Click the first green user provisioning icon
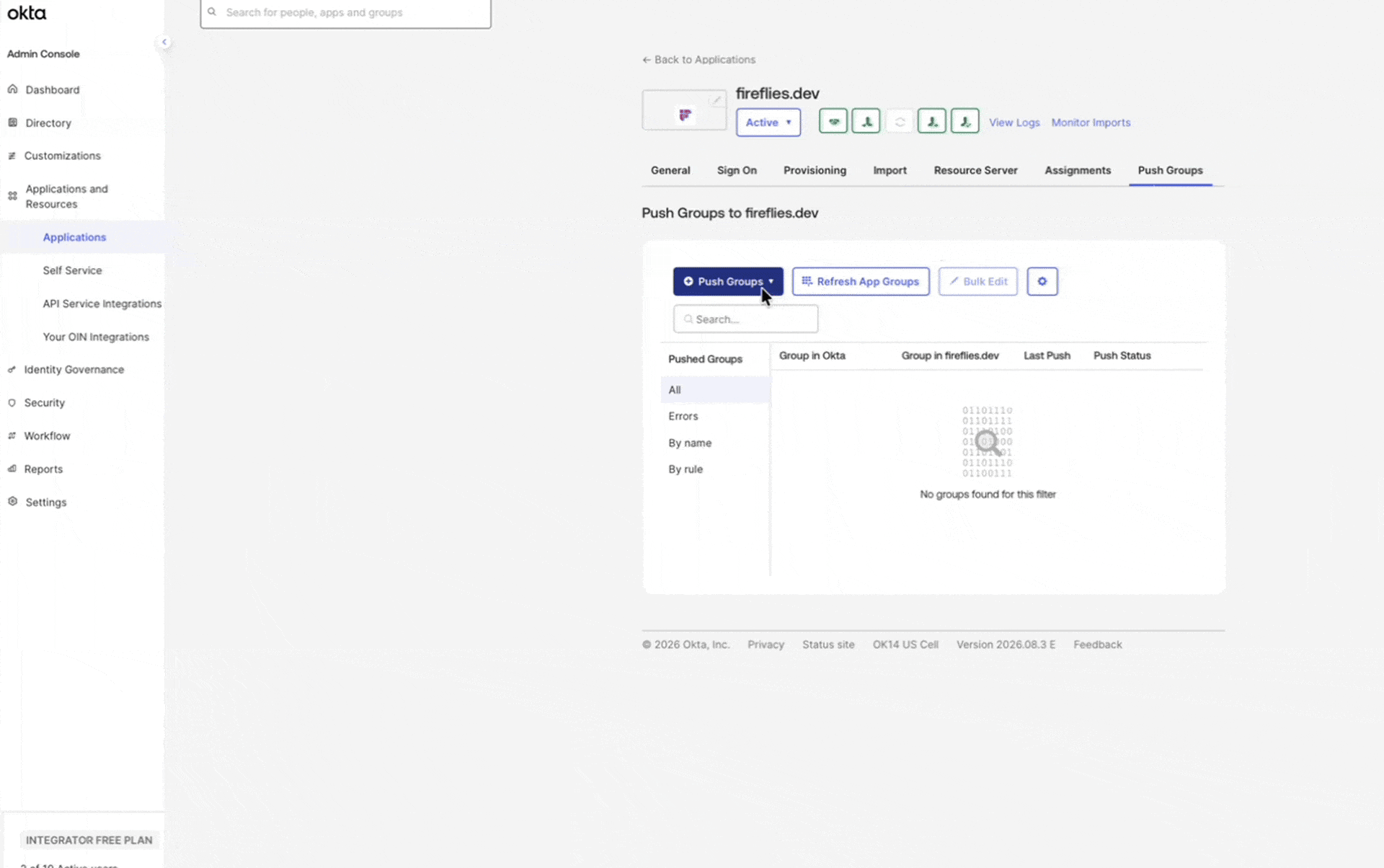The height and width of the screenshot is (868, 1384). coord(866,121)
